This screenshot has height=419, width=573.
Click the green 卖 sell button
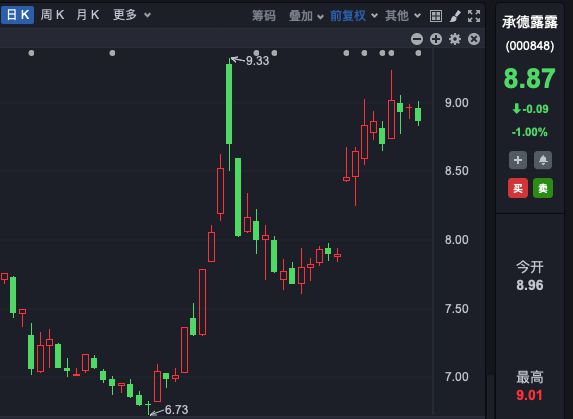(x=543, y=188)
